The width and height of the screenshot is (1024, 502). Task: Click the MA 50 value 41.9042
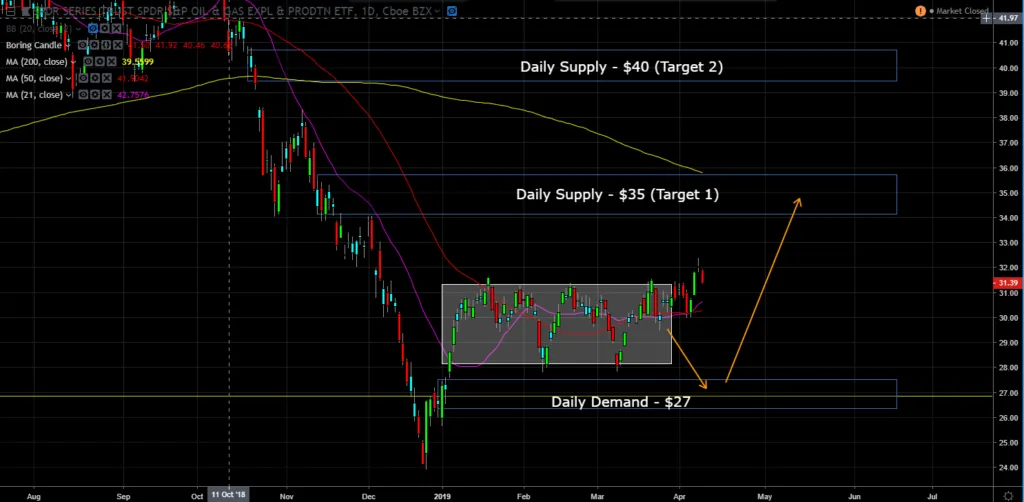133,78
